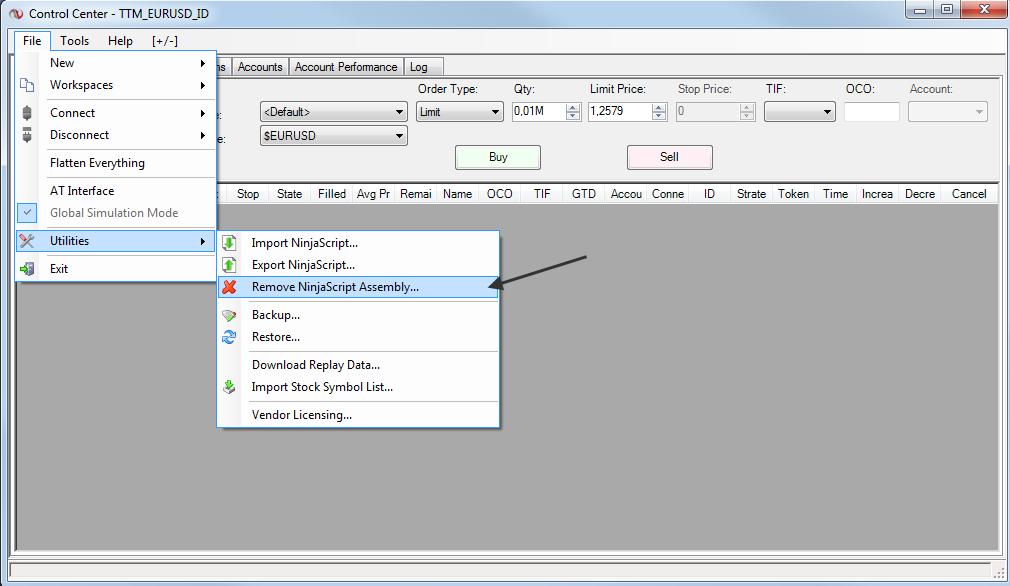The image size is (1010, 586).
Task: Open the Account dropdown
Action: click(948, 111)
